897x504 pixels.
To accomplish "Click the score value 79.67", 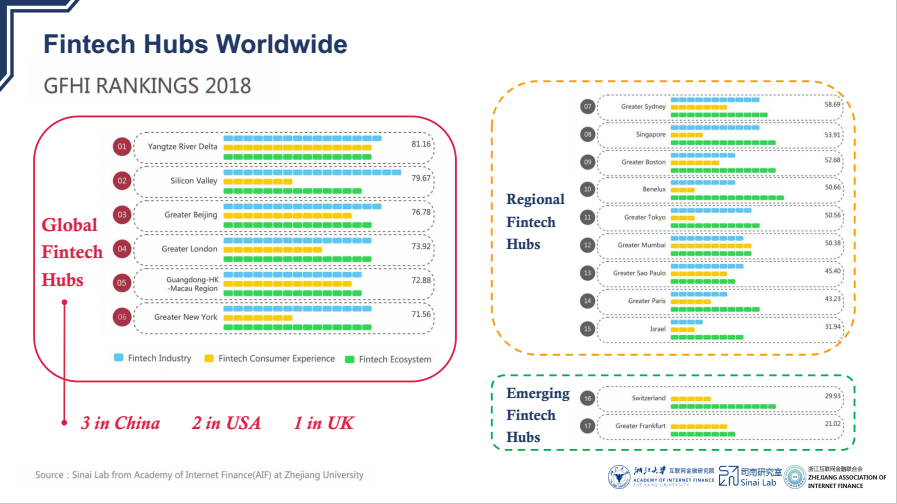I will click(421, 178).
